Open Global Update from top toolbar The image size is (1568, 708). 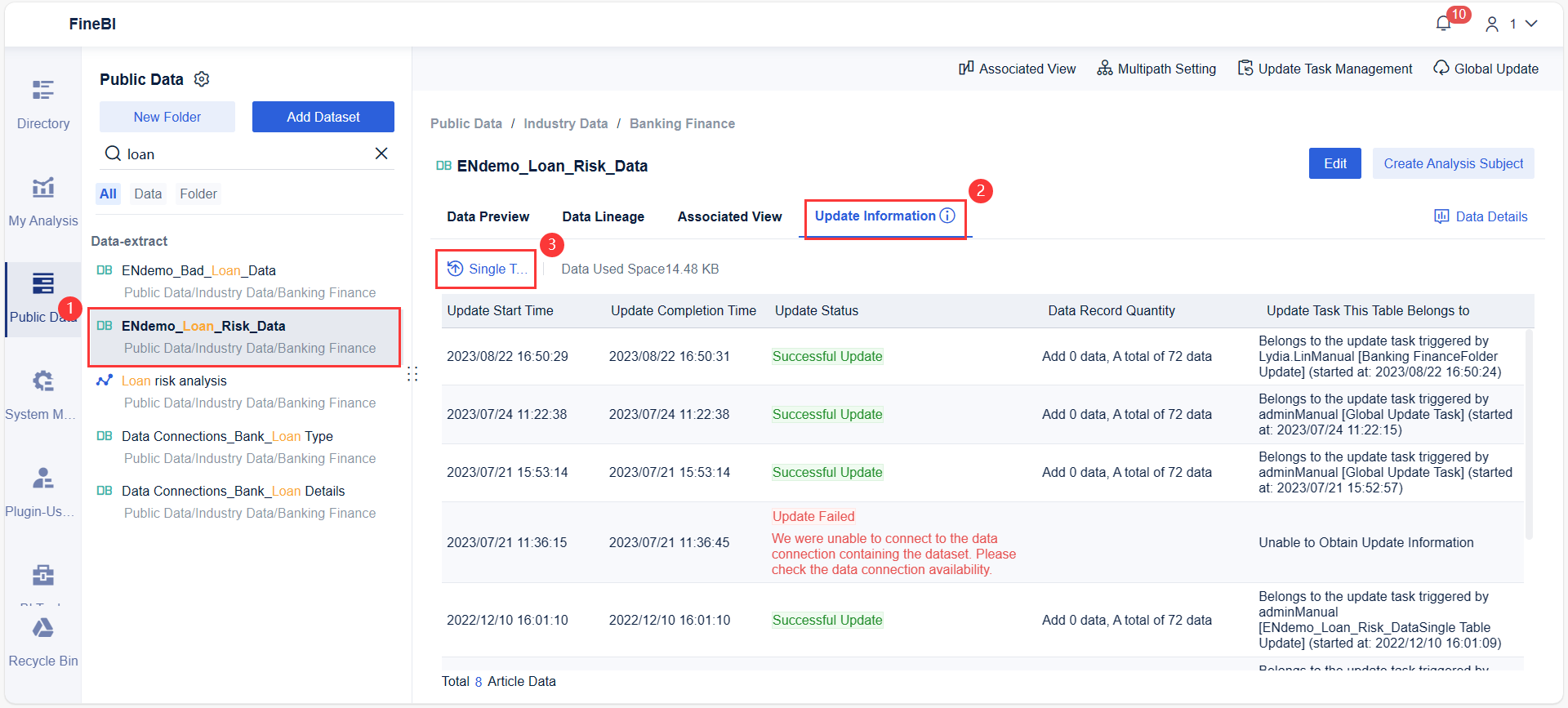pyautogui.click(x=1486, y=69)
